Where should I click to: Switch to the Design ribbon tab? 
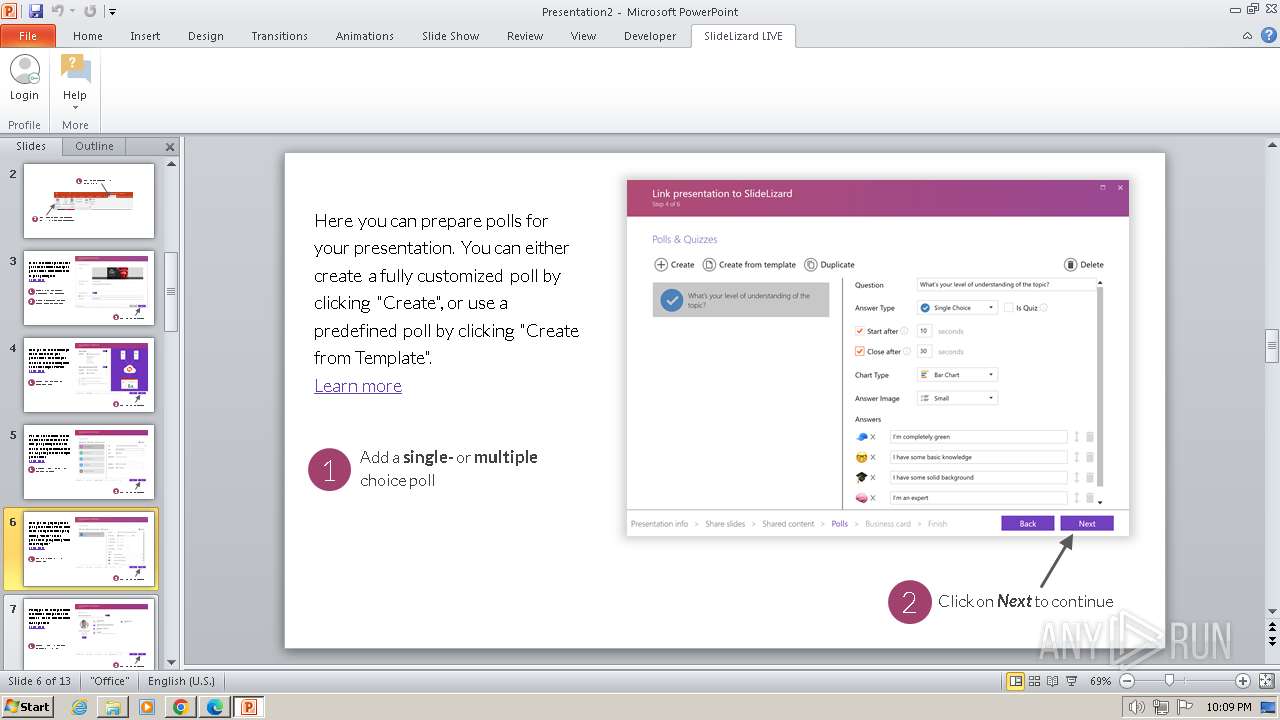click(206, 36)
